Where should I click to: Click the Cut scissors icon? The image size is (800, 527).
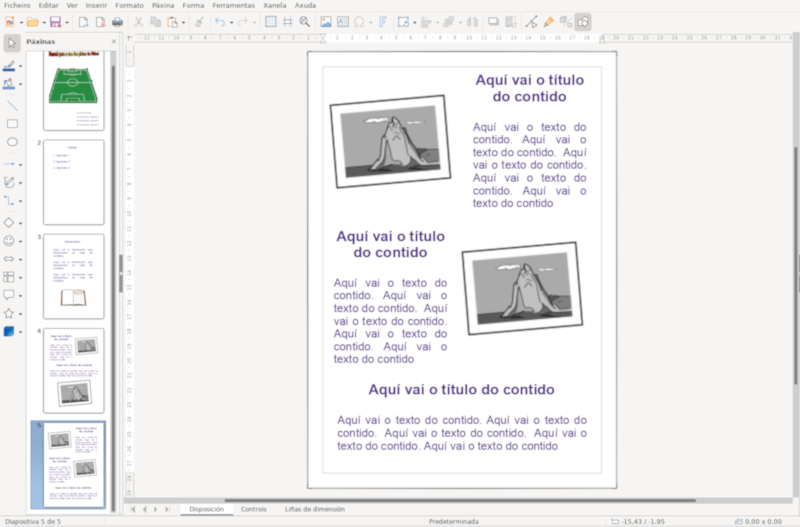click(x=138, y=21)
